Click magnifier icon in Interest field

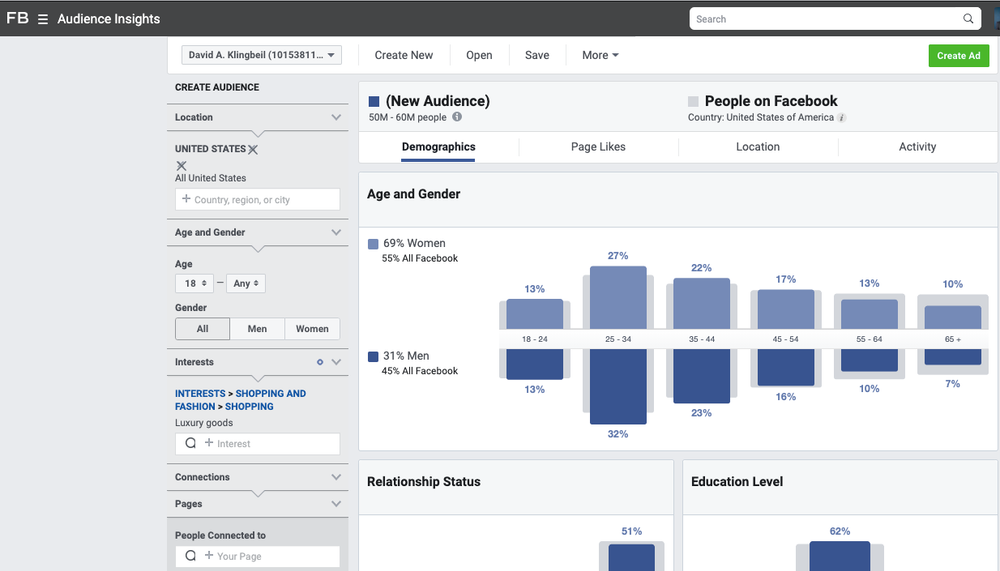click(190, 443)
